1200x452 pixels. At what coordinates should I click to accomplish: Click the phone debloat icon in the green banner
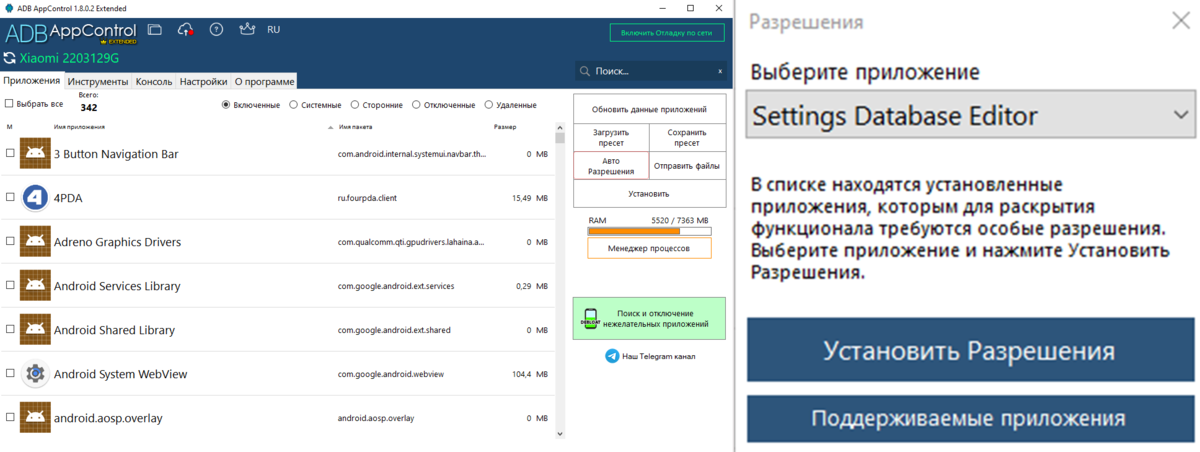(590, 319)
